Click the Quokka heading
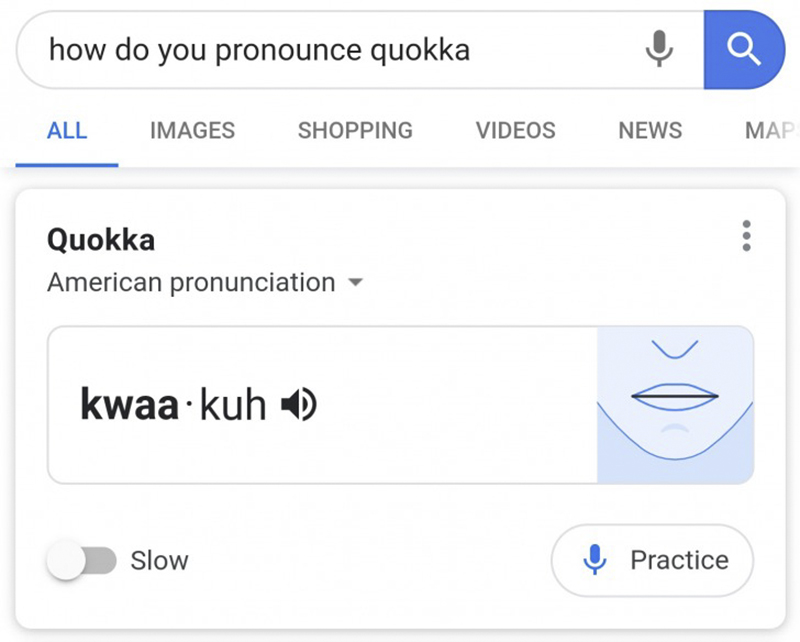Image resolution: width=800 pixels, height=642 pixels. [x=101, y=240]
